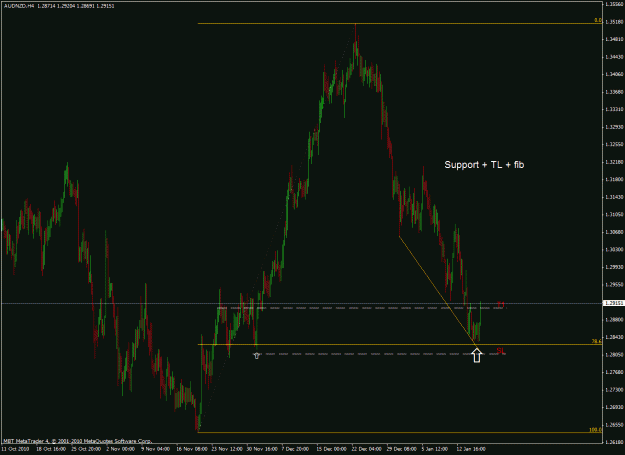Click the 16 Nov 08:00 time label
This screenshot has width=625, height=455.
[192, 449]
